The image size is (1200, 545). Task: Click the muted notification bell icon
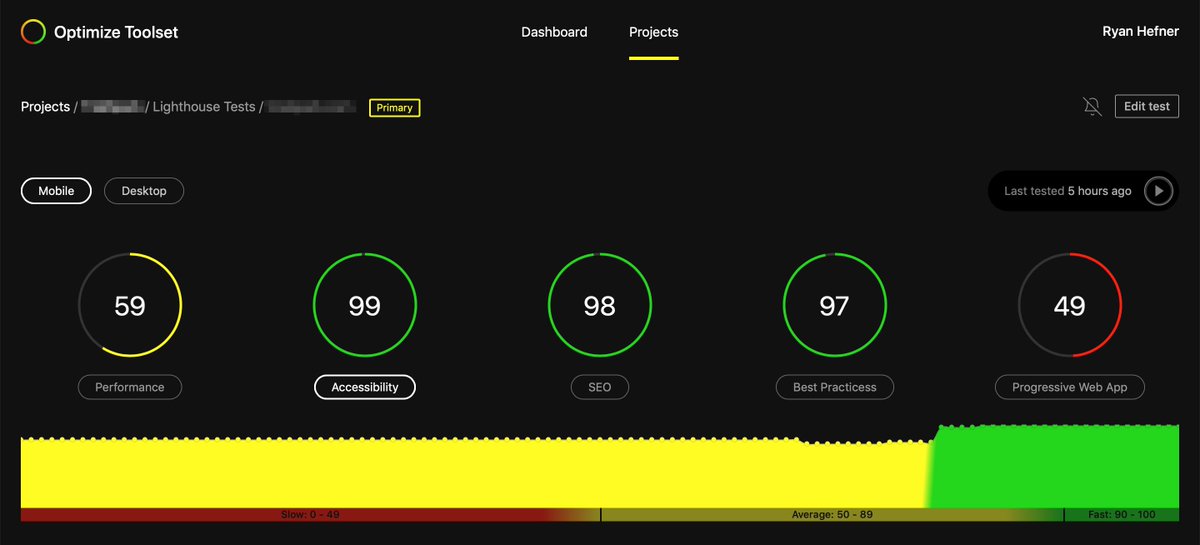pos(1093,107)
